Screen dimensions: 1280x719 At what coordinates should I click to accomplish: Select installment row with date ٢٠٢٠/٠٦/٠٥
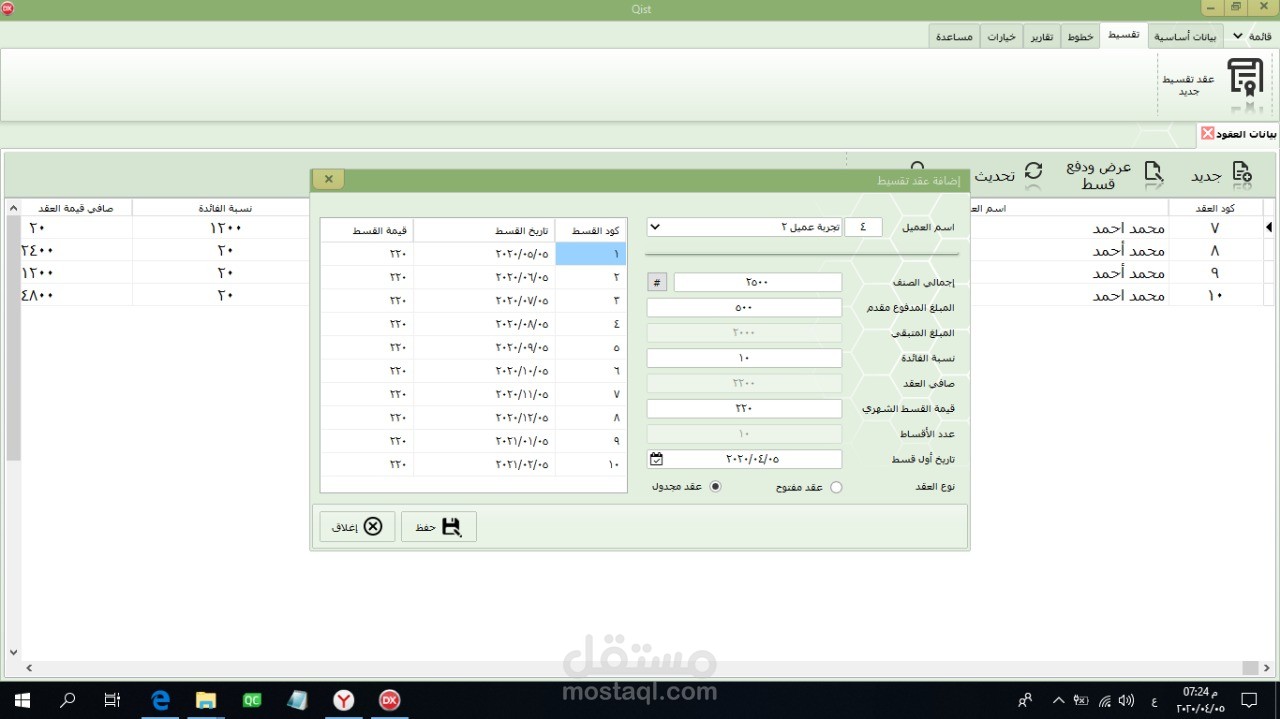point(473,277)
